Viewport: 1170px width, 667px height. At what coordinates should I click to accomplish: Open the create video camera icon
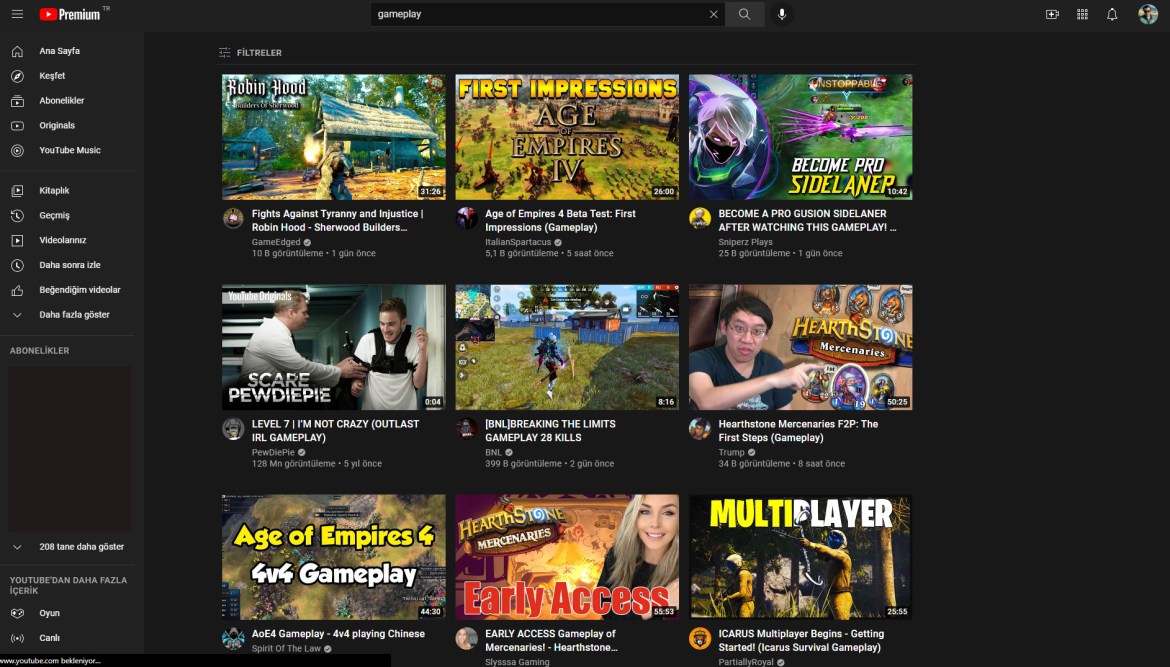click(1052, 14)
